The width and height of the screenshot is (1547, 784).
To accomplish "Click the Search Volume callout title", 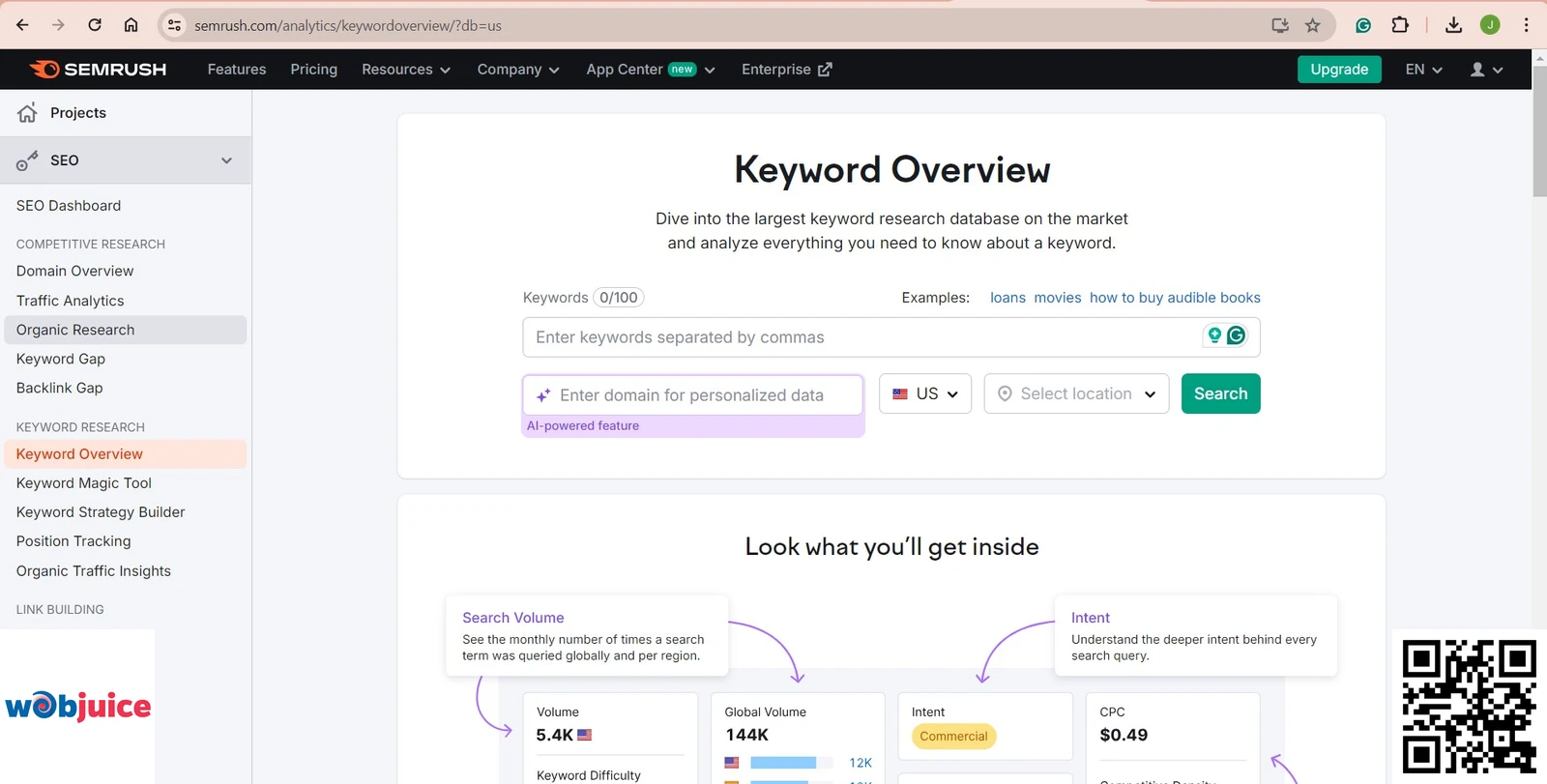I will pyautogui.click(x=513, y=618).
